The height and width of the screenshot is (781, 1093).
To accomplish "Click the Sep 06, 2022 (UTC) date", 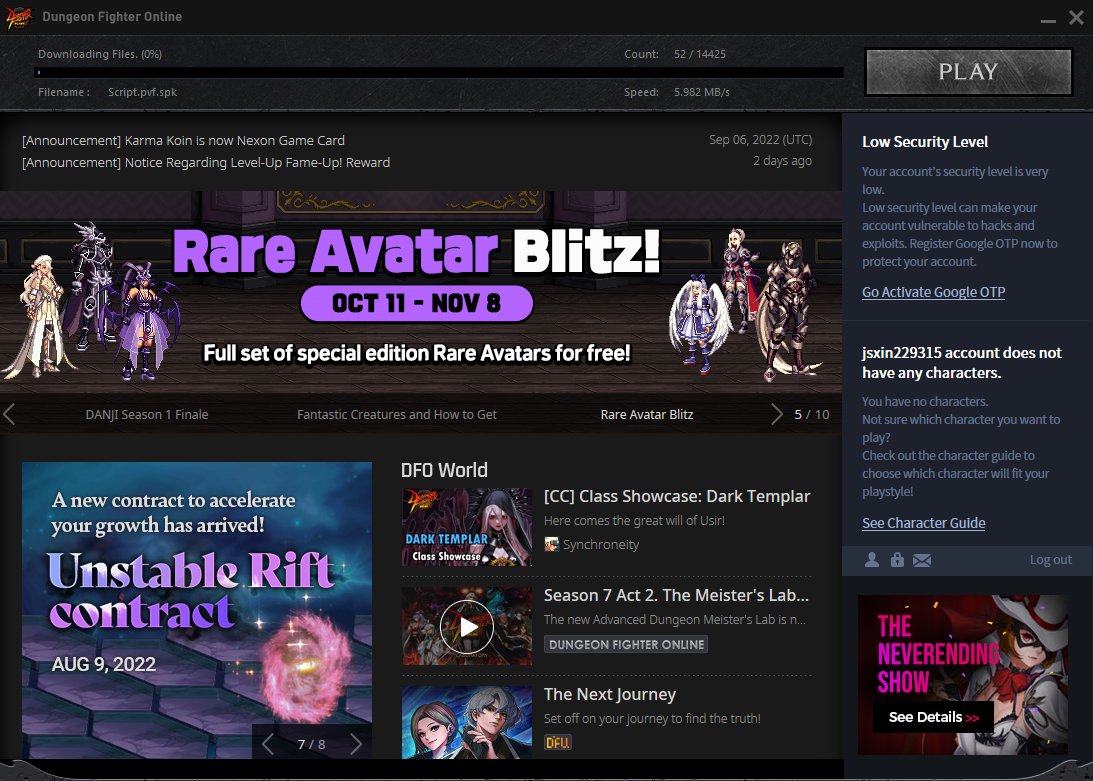I will (760, 139).
